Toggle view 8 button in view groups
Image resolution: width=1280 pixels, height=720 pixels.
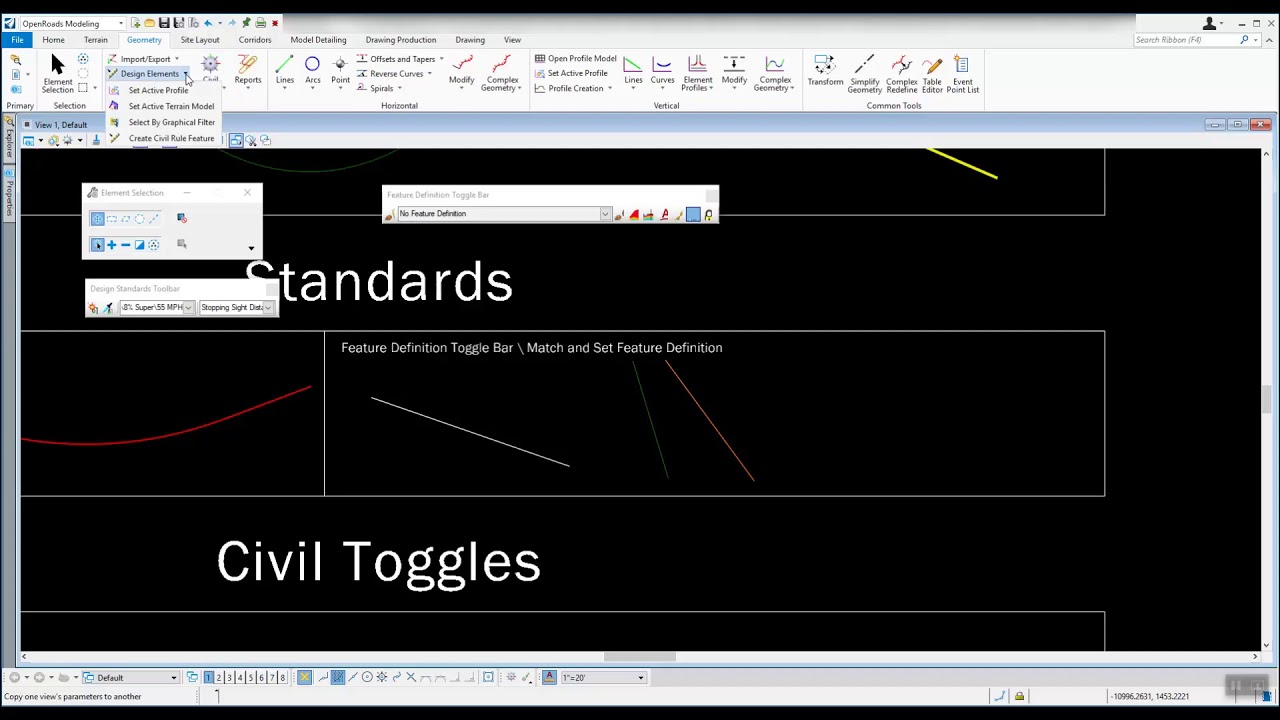(282, 678)
